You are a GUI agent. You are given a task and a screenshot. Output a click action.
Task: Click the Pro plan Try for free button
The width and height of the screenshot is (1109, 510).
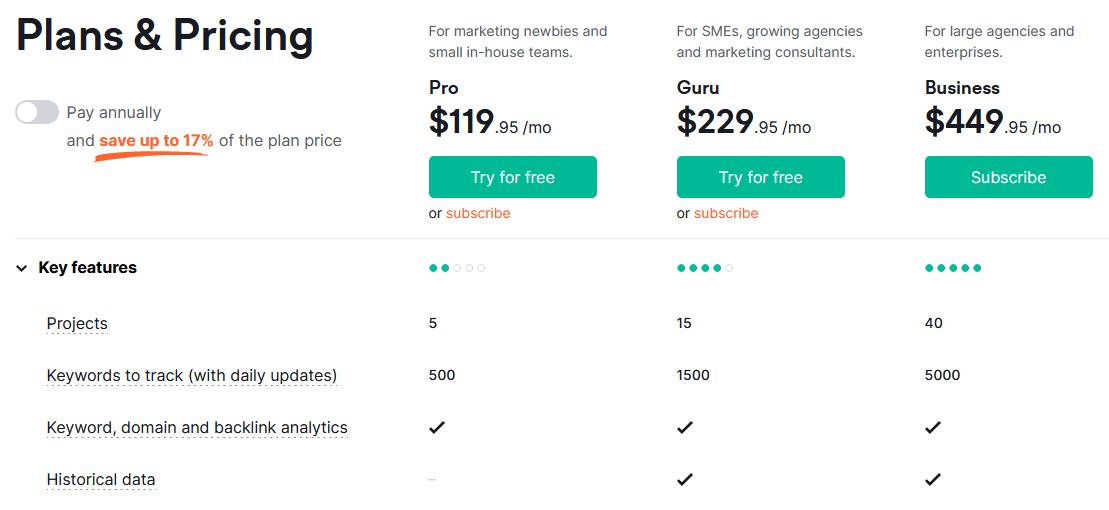(513, 177)
